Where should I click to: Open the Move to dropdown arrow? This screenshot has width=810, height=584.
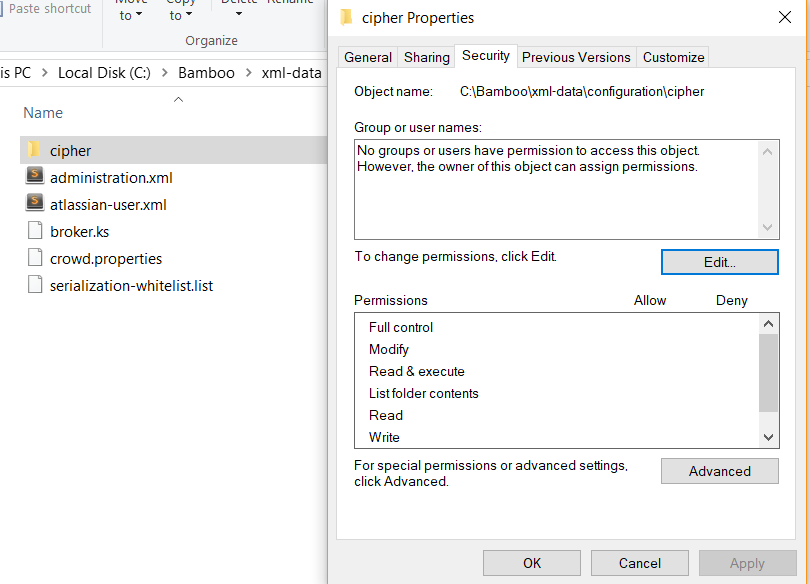[139, 14]
